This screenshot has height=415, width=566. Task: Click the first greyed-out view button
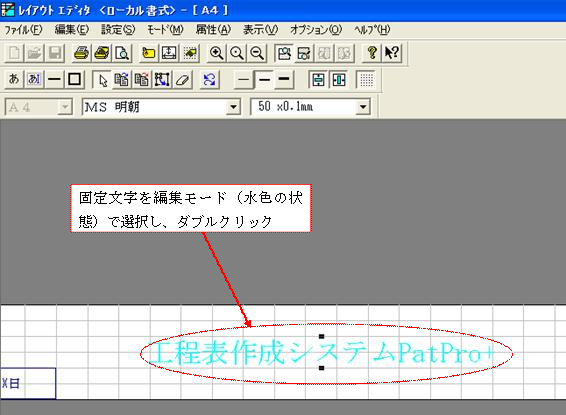pos(324,53)
